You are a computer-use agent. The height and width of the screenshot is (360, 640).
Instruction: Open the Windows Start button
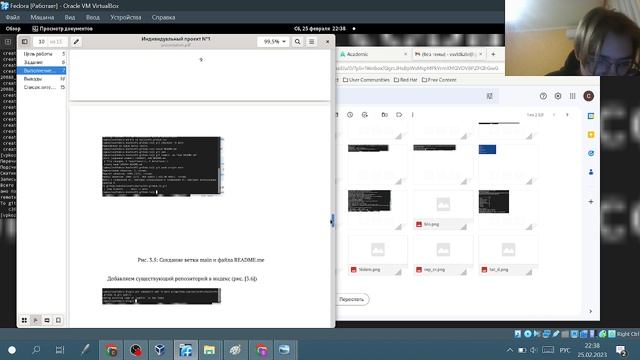(12, 350)
